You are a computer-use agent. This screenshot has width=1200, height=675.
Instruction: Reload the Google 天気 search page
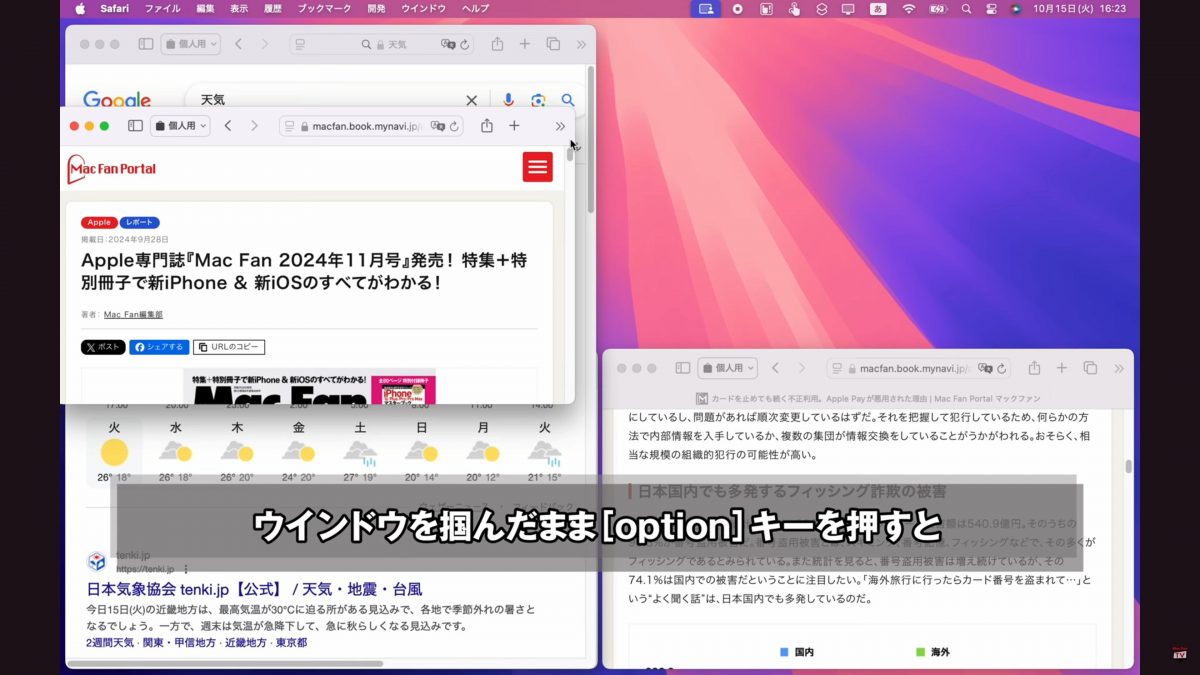(x=466, y=44)
